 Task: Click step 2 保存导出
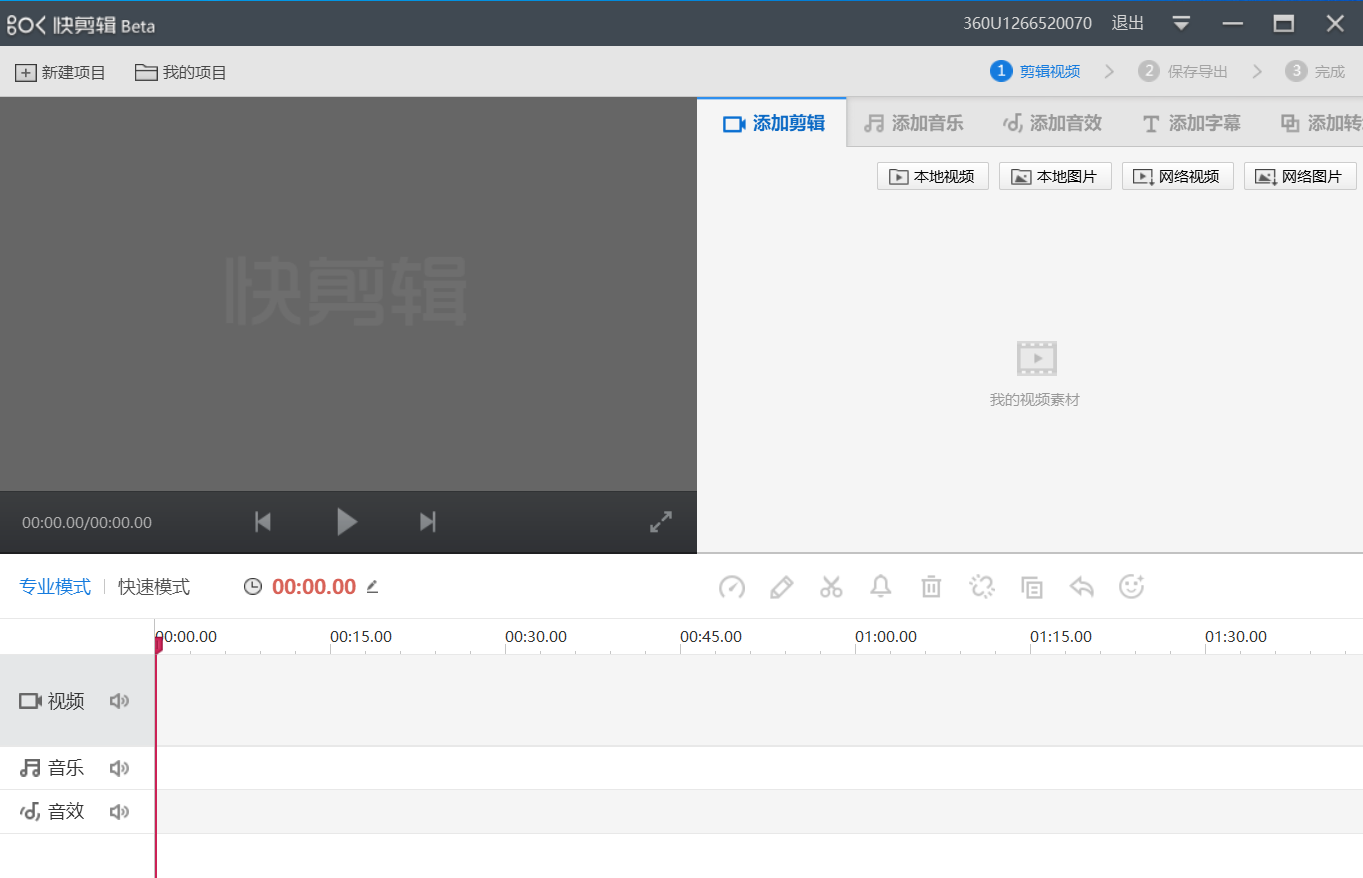[1183, 71]
